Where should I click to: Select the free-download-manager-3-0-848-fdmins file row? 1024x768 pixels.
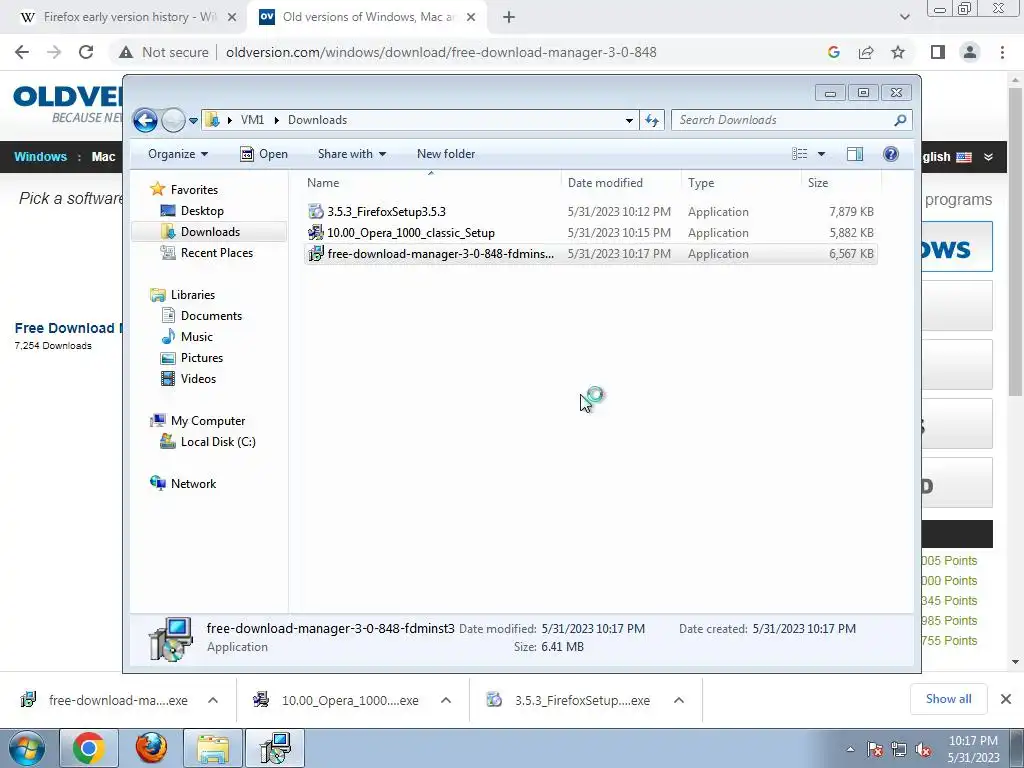pyautogui.click(x=590, y=253)
